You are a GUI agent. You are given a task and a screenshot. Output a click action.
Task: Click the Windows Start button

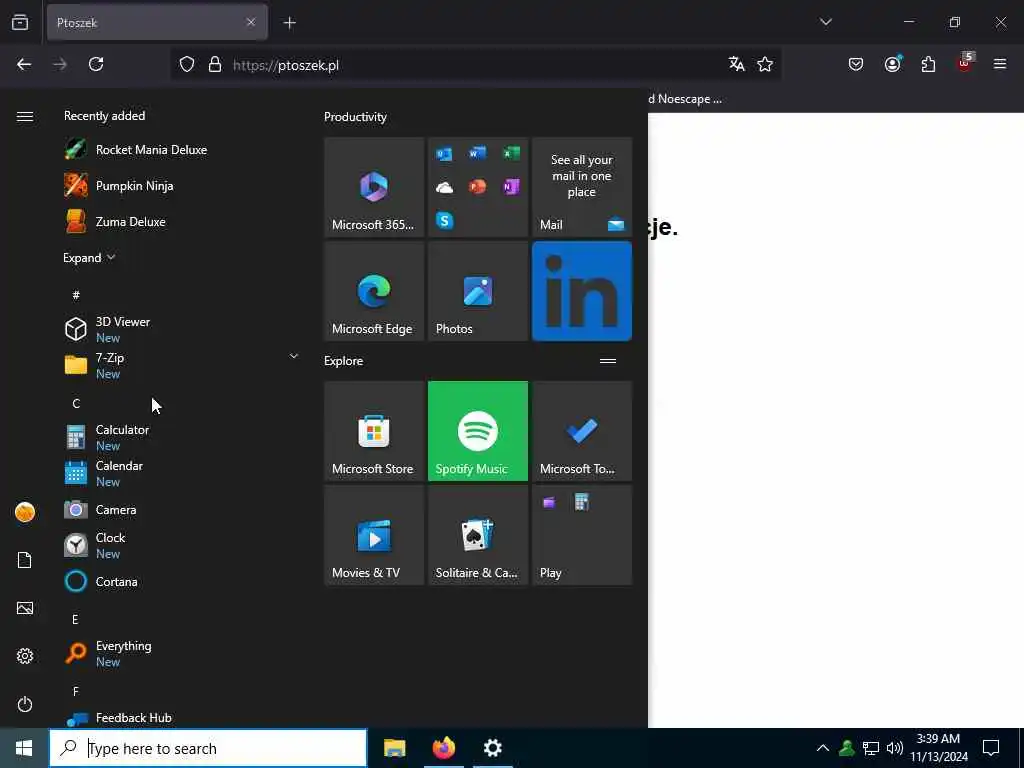(24, 748)
